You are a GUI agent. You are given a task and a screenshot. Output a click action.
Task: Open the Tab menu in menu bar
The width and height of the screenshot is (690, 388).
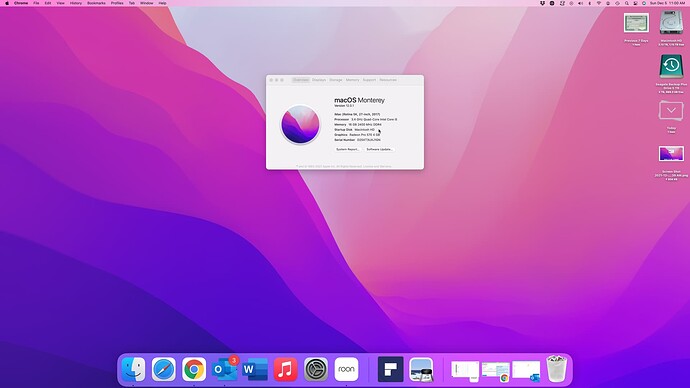click(x=132, y=3)
